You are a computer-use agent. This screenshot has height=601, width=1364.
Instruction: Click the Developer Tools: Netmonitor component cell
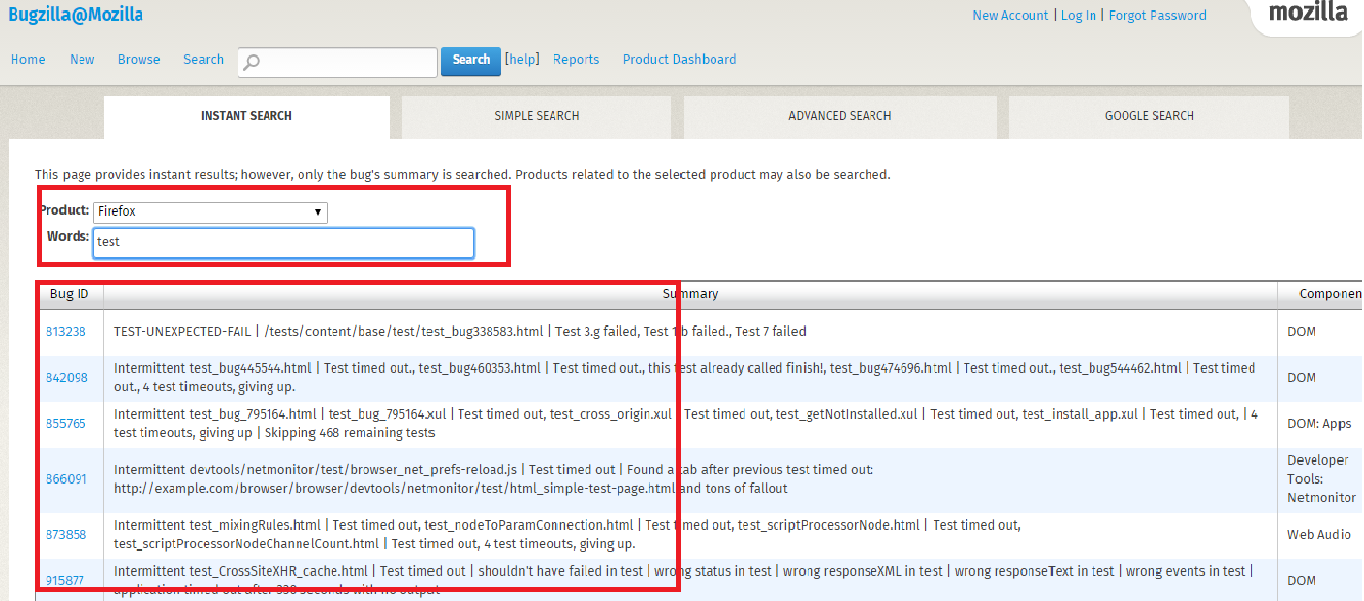pos(1321,479)
